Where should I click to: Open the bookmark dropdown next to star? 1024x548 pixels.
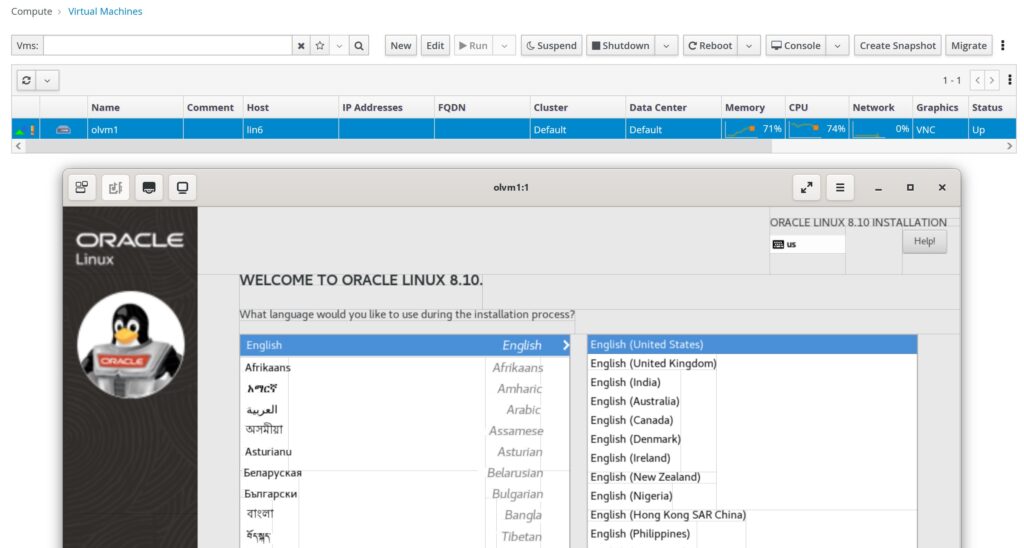[339, 46]
